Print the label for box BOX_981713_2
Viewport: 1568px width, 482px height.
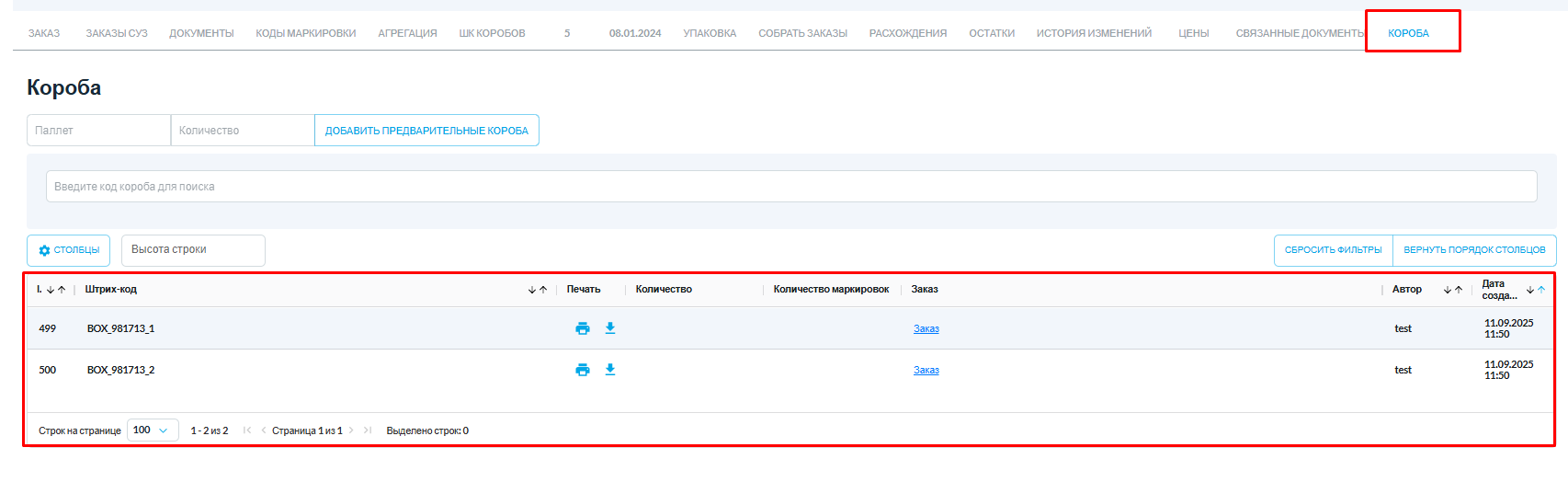pyautogui.click(x=583, y=370)
